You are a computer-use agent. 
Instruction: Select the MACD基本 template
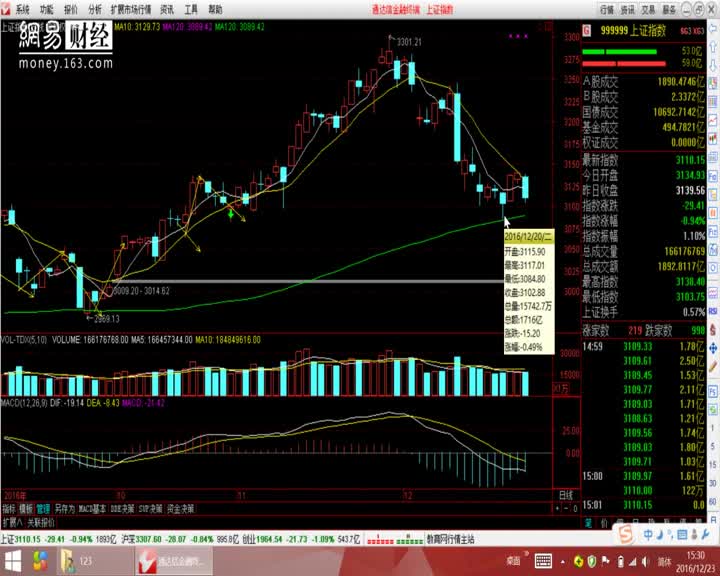pyautogui.click(x=92, y=509)
